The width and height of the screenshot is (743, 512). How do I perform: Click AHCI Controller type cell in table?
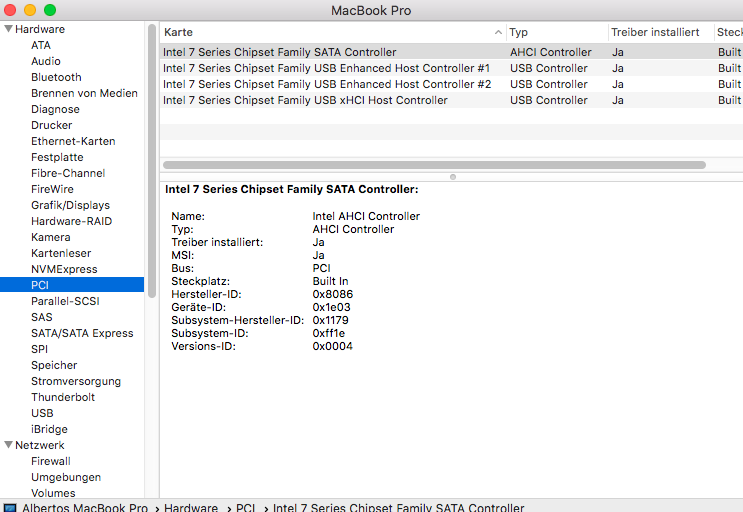[551, 52]
